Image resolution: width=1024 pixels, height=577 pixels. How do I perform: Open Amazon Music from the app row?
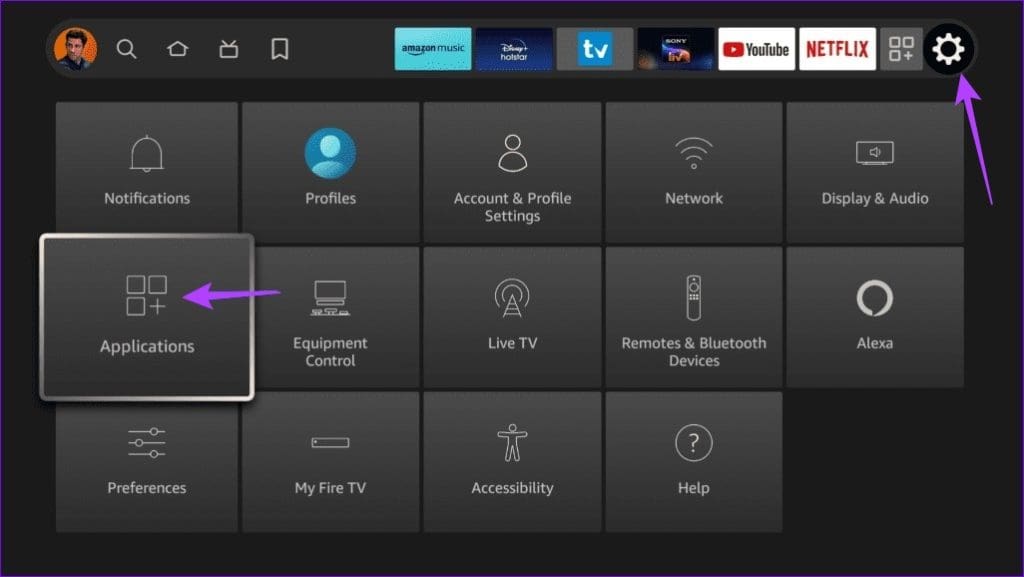(x=432, y=48)
